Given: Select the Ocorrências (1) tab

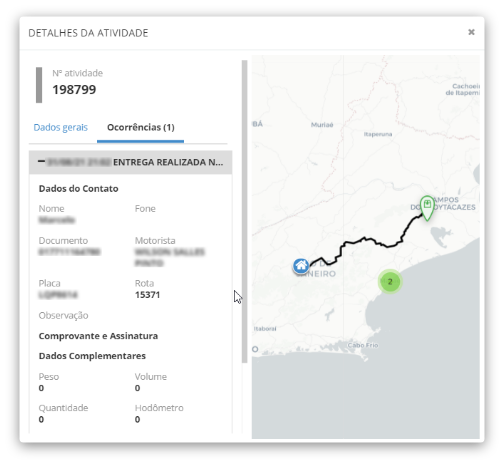Looking at the screenshot, I should click(x=140, y=127).
